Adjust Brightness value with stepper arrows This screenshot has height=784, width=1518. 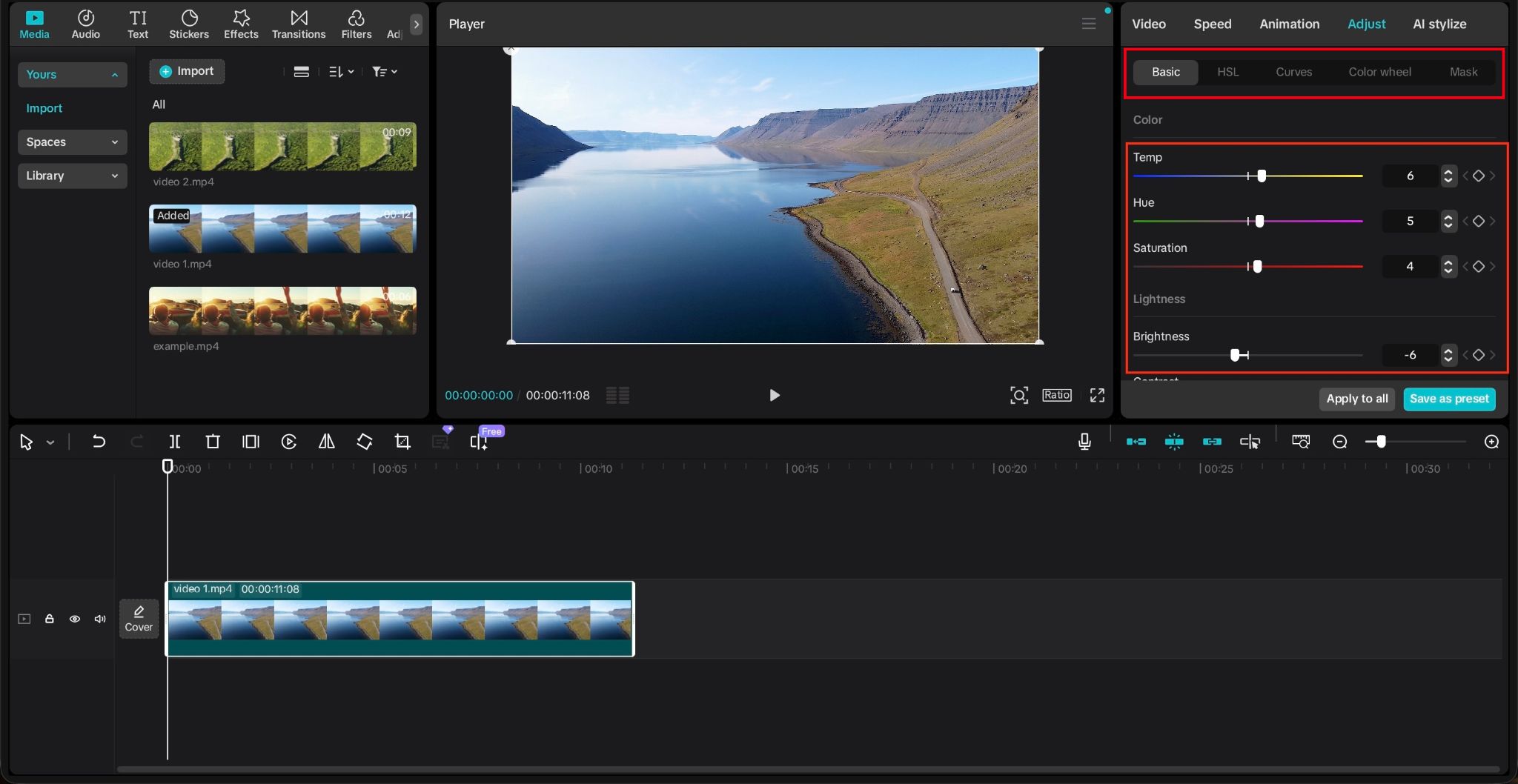pyautogui.click(x=1448, y=355)
